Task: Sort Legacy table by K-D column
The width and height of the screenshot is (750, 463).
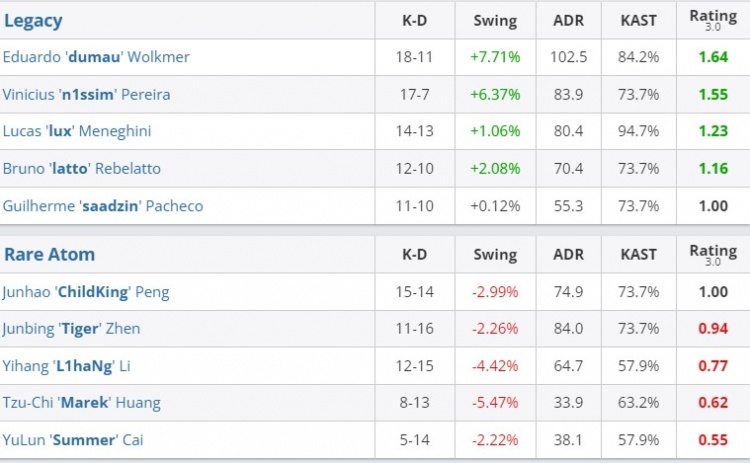Action: (x=414, y=20)
